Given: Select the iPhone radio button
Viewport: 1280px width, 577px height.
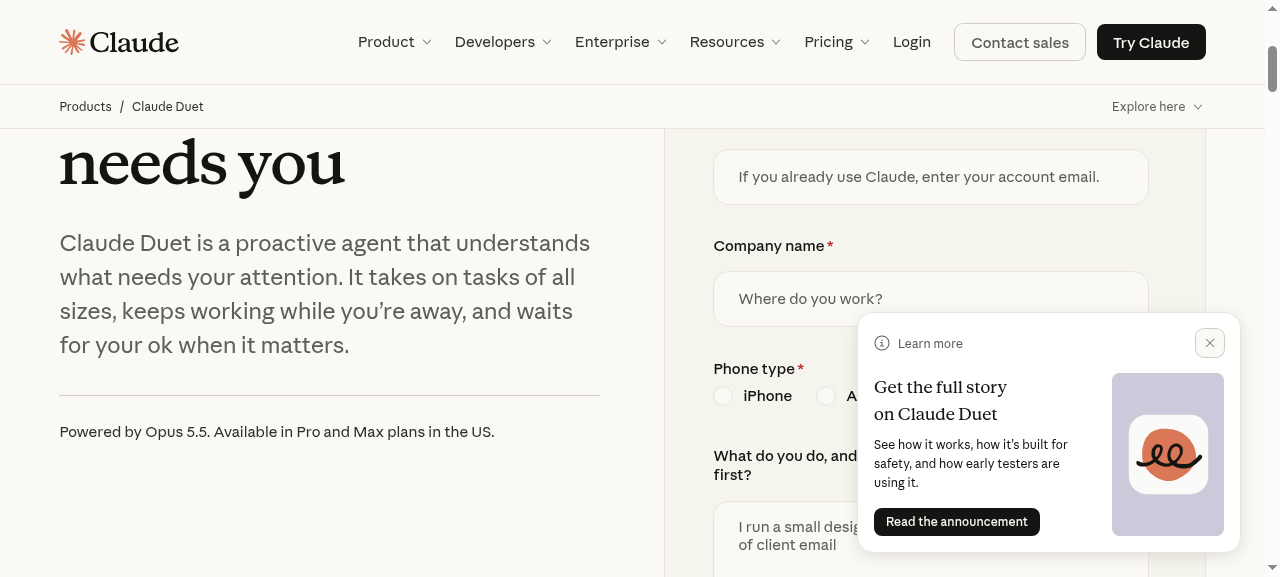Looking at the screenshot, I should (x=723, y=396).
